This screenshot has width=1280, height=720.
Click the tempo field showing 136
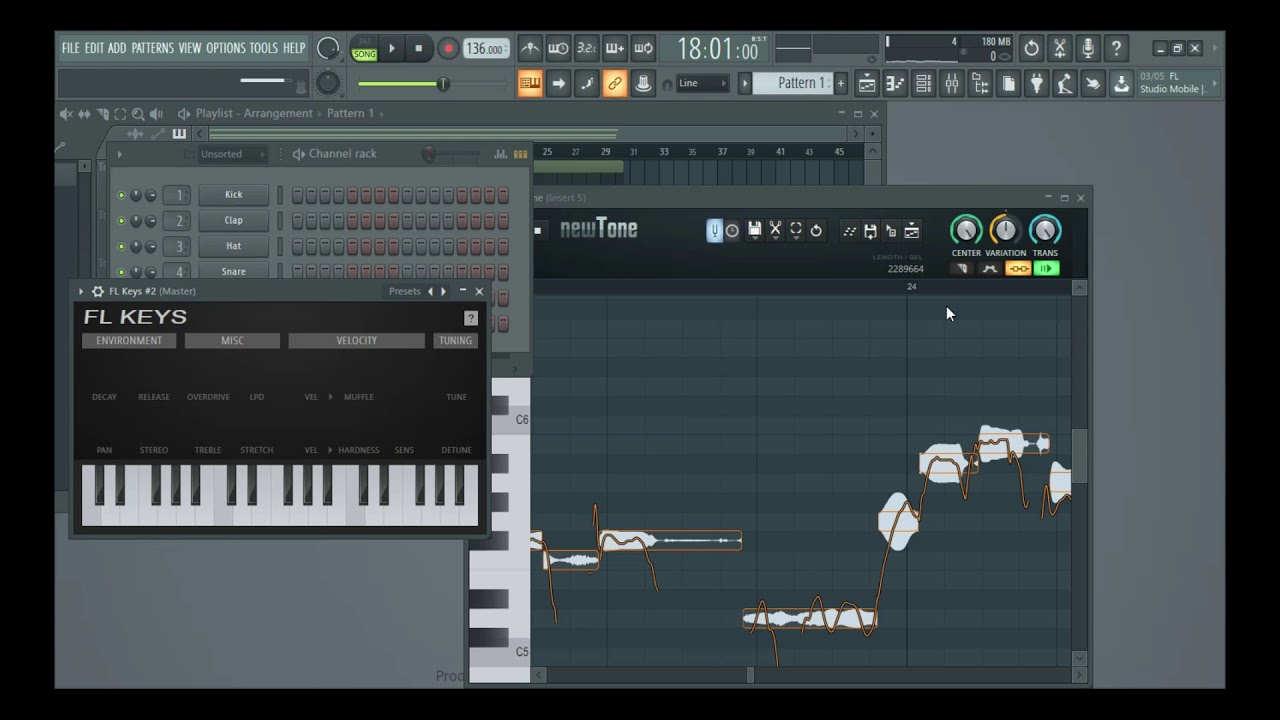point(486,49)
